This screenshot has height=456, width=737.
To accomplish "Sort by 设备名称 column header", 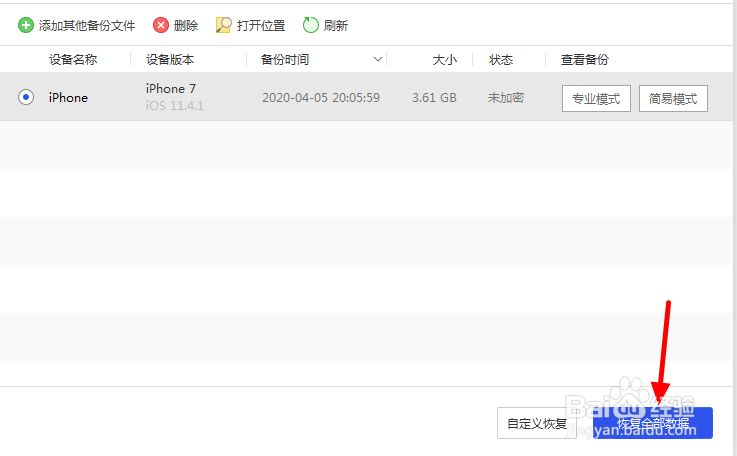I will [73, 60].
